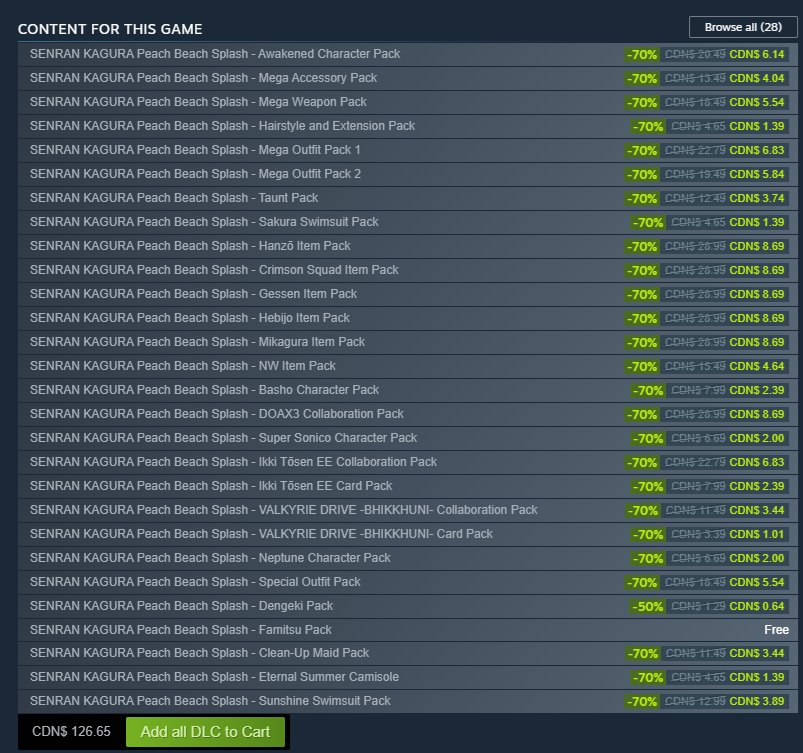
Task: Open the NW Item Pack DLC
Action: pyautogui.click(x=408, y=366)
